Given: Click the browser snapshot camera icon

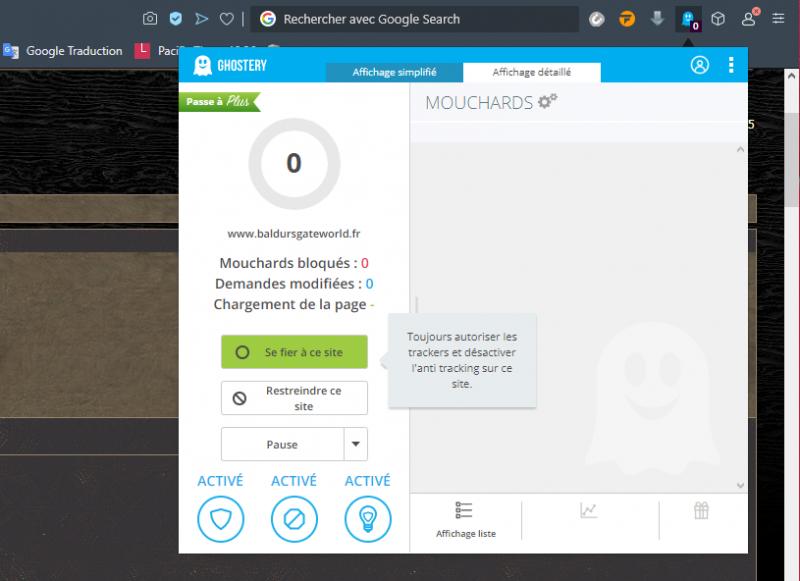Looking at the screenshot, I should pyautogui.click(x=149, y=19).
